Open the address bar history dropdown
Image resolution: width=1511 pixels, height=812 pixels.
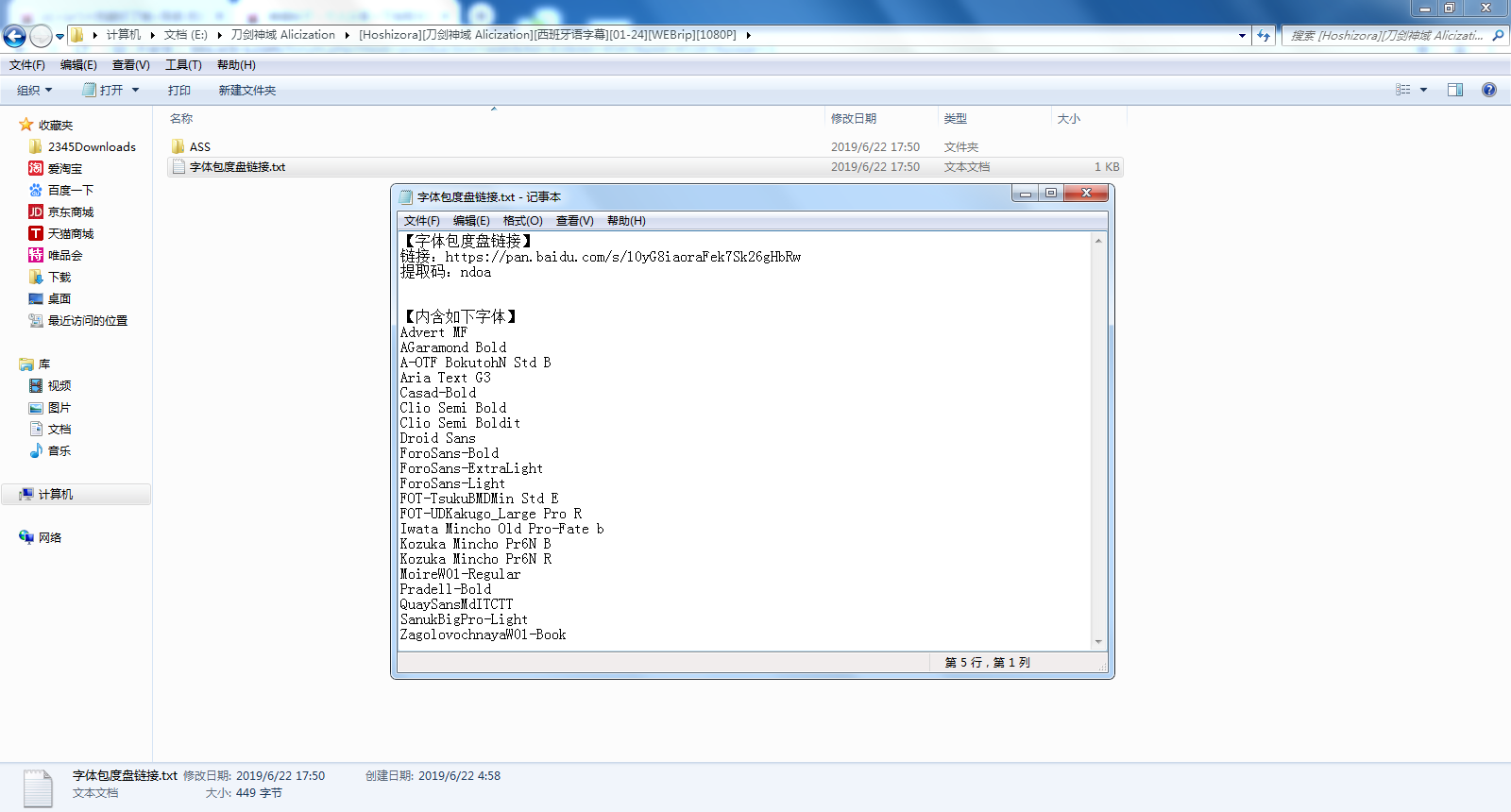1242,35
